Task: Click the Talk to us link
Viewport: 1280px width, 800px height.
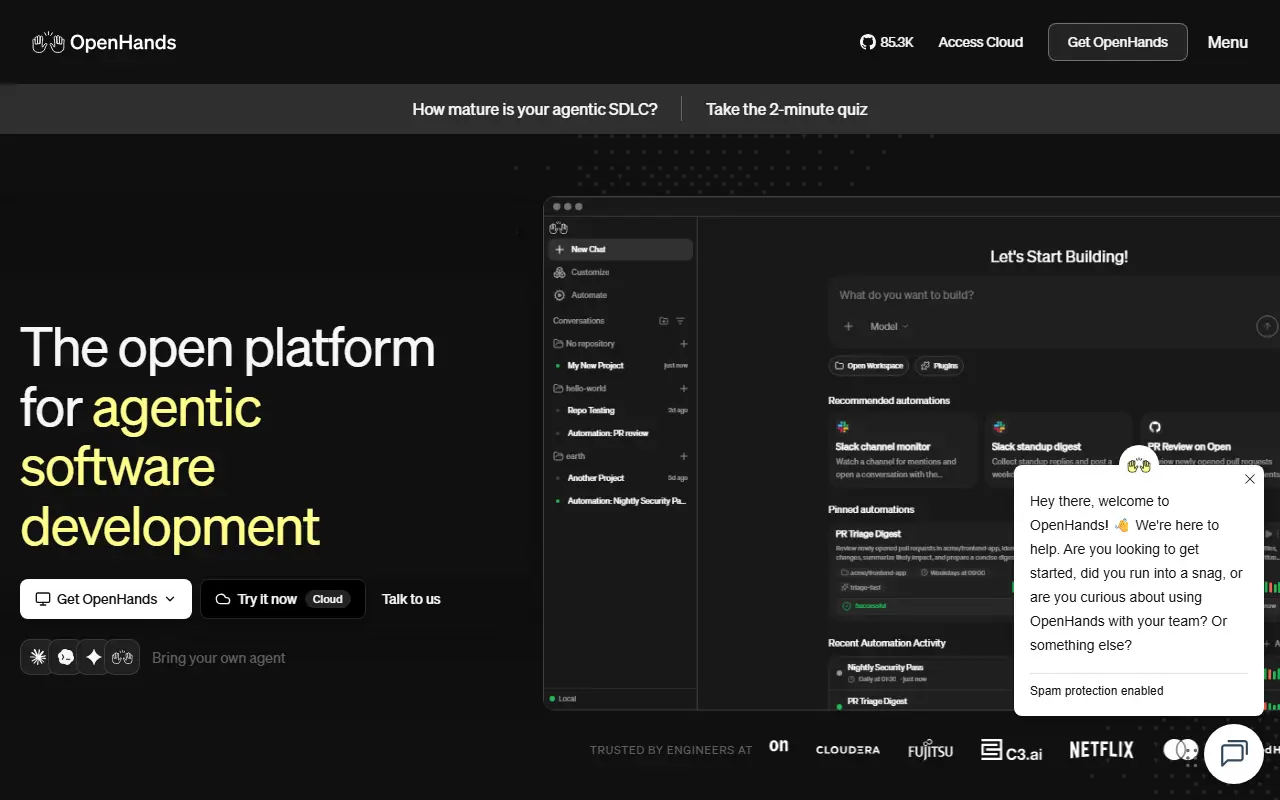Action: (411, 599)
